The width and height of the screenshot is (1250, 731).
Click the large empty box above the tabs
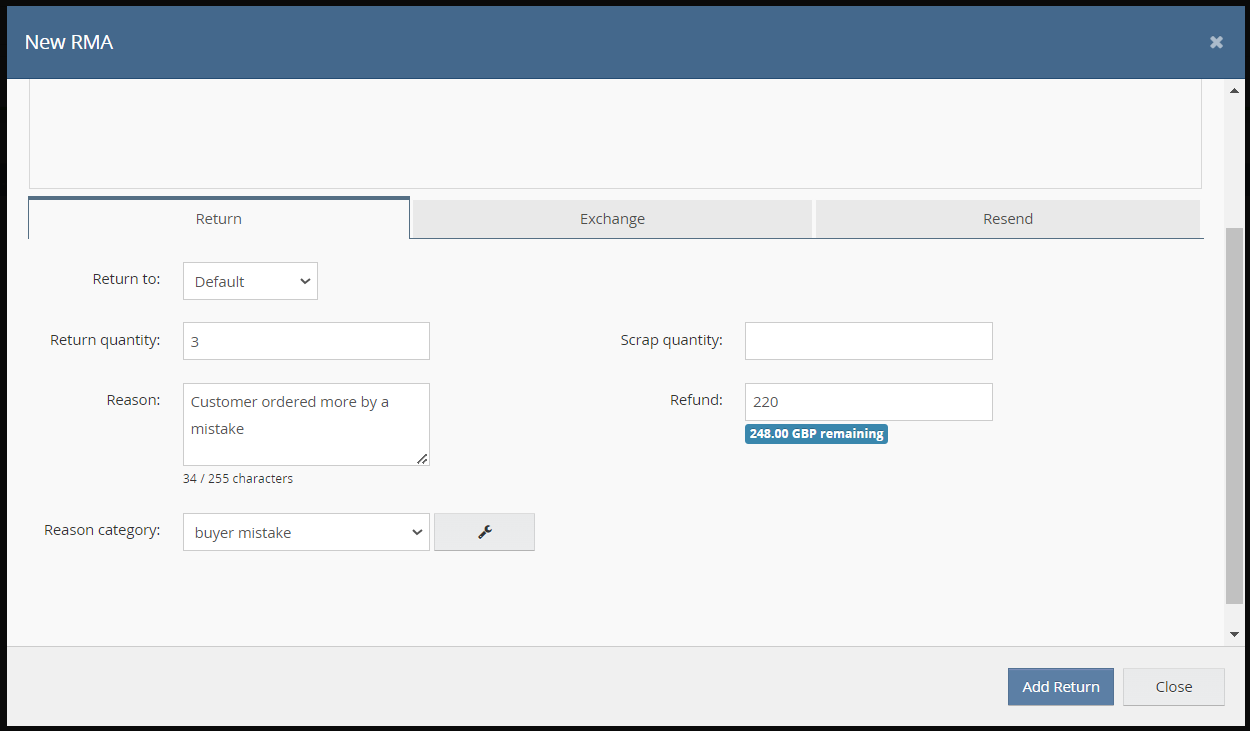[x=615, y=135]
